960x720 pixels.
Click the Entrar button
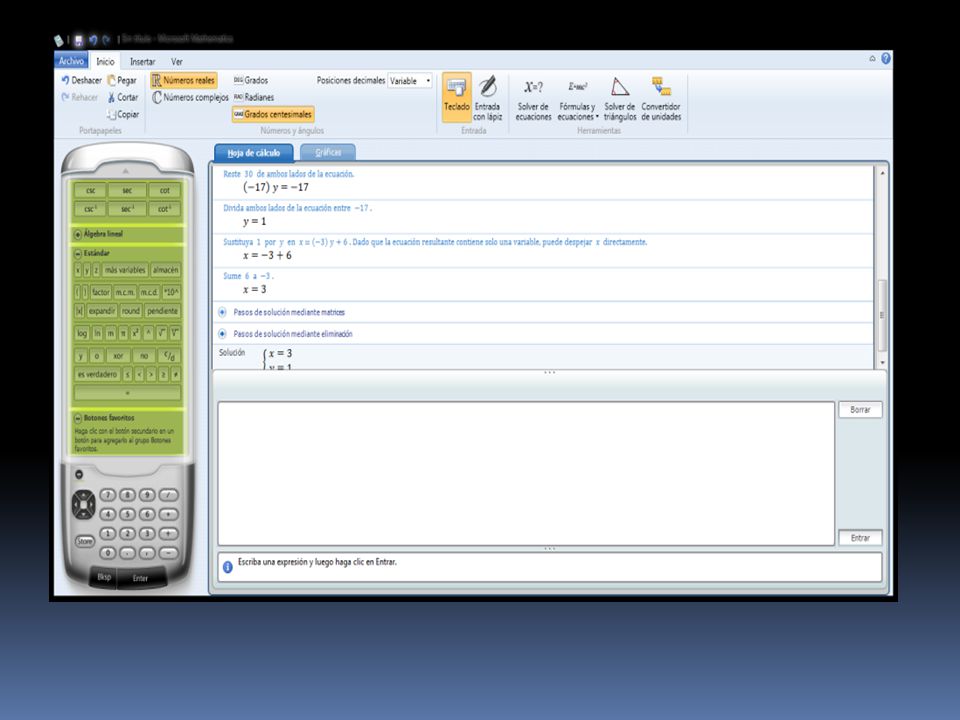pos(860,538)
